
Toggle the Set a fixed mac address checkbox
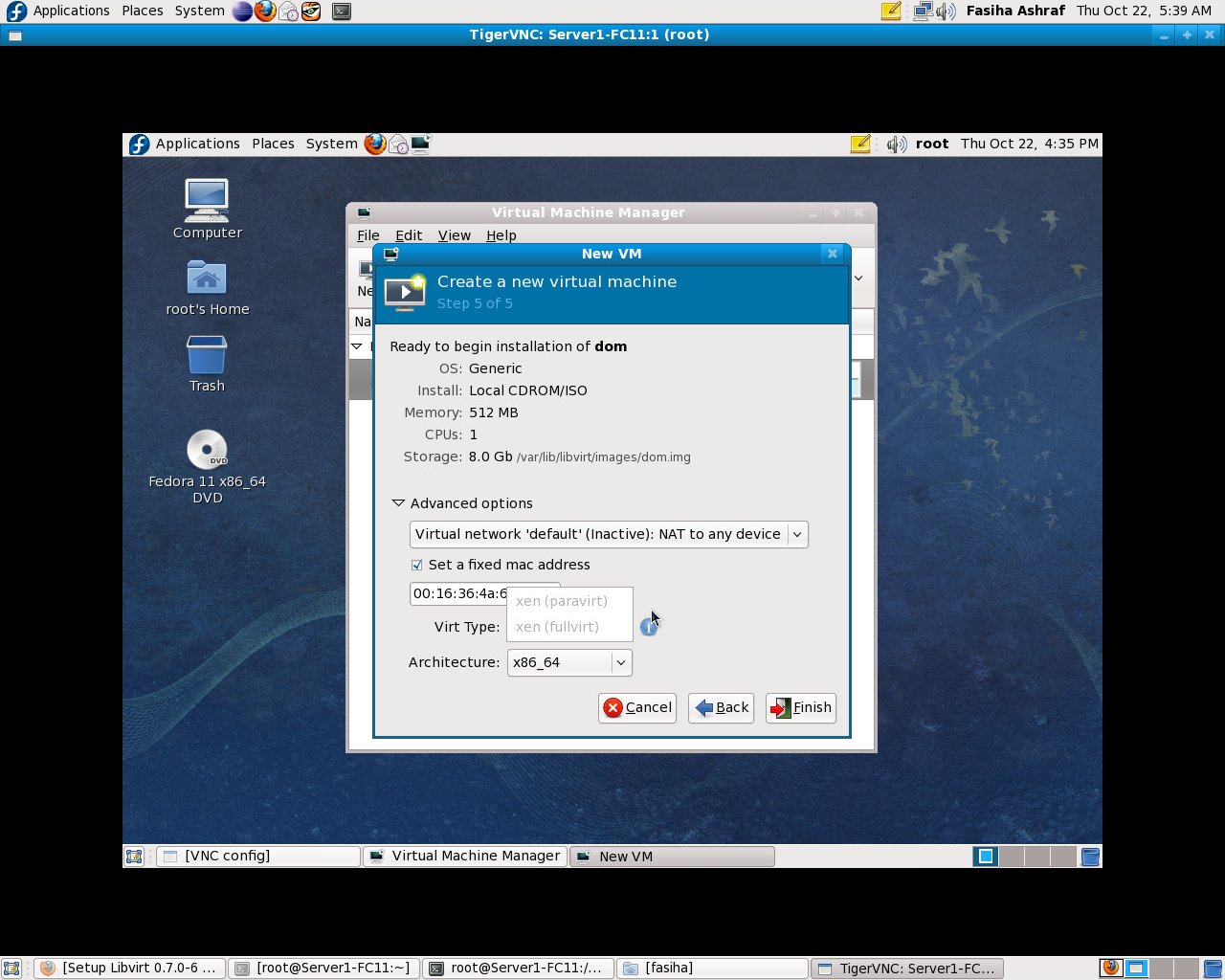click(x=417, y=565)
